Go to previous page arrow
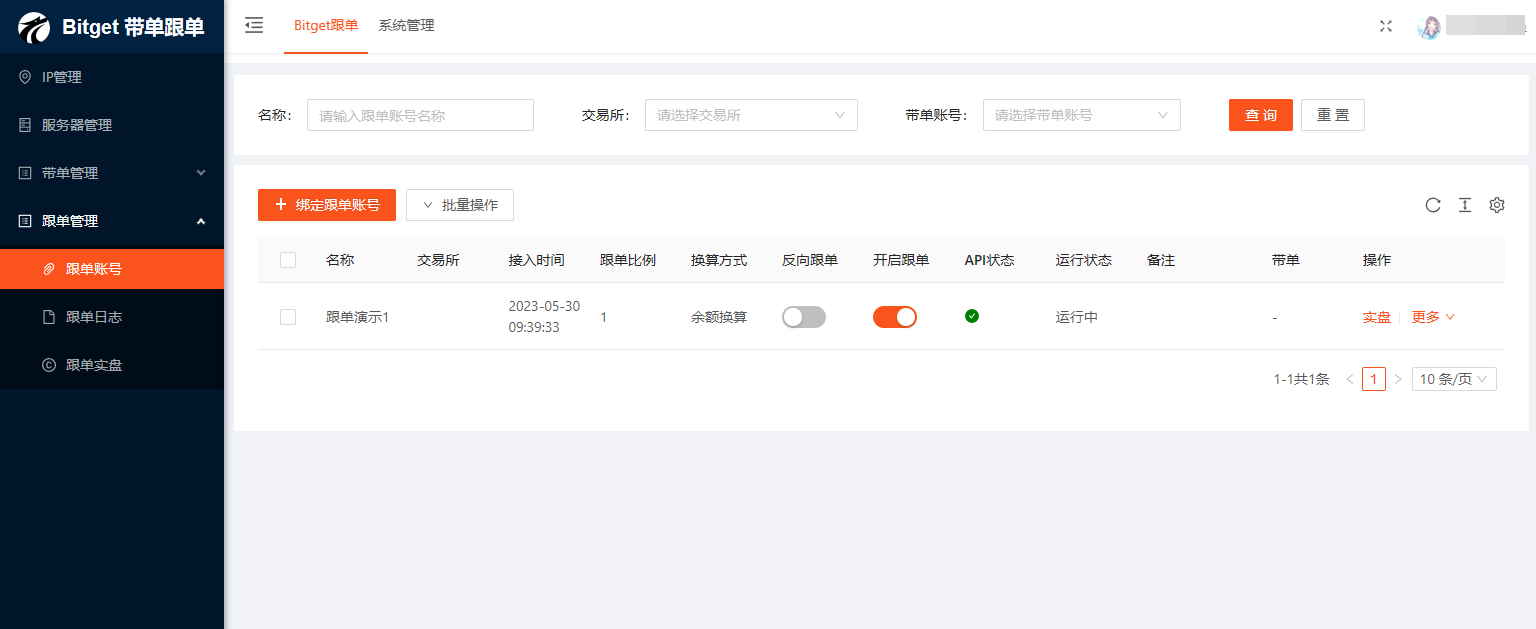The width and height of the screenshot is (1536, 629). [x=1350, y=379]
